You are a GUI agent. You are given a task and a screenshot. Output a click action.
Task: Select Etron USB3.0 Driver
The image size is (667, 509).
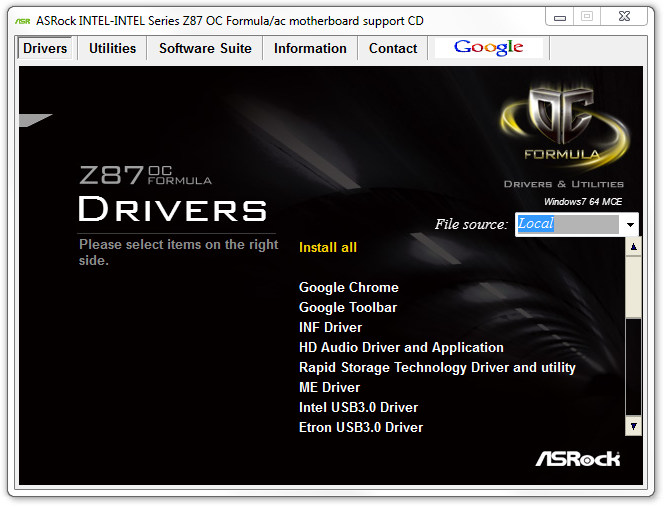[361, 427]
